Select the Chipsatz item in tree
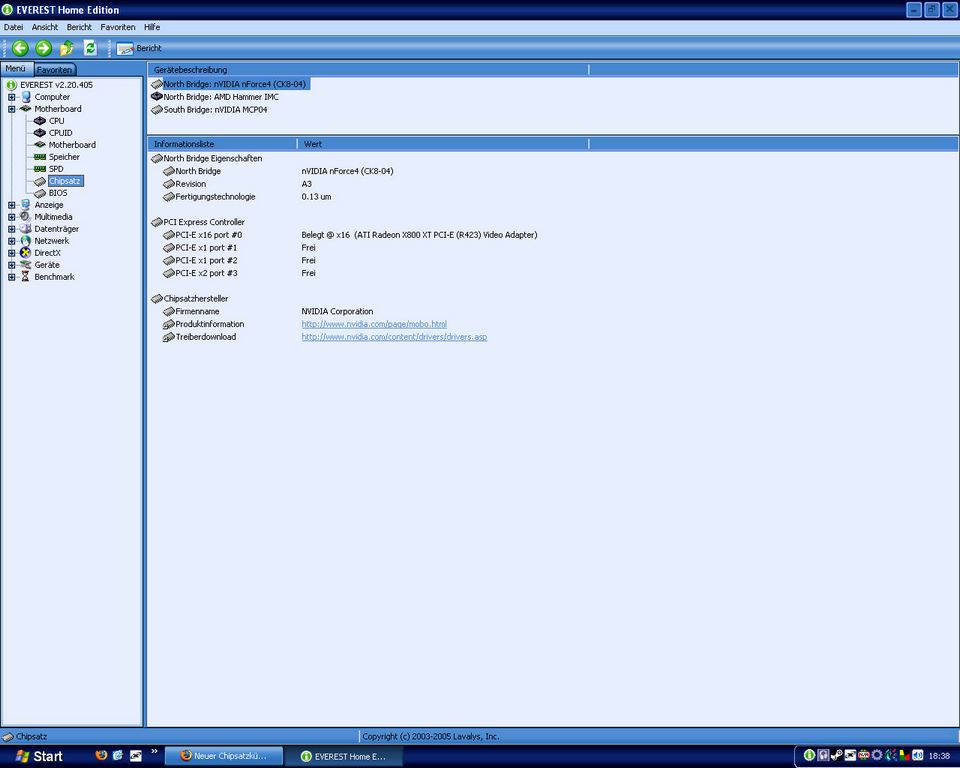The width and height of the screenshot is (960, 768). [65, 181]
